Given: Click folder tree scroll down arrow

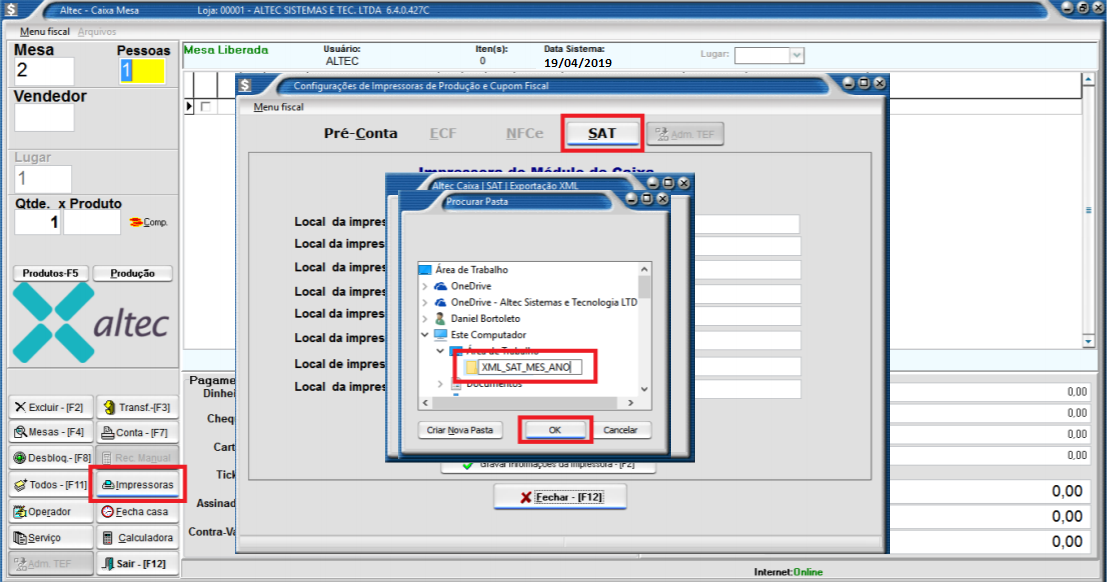Looking at the screenshot, I should coord(644,389).
